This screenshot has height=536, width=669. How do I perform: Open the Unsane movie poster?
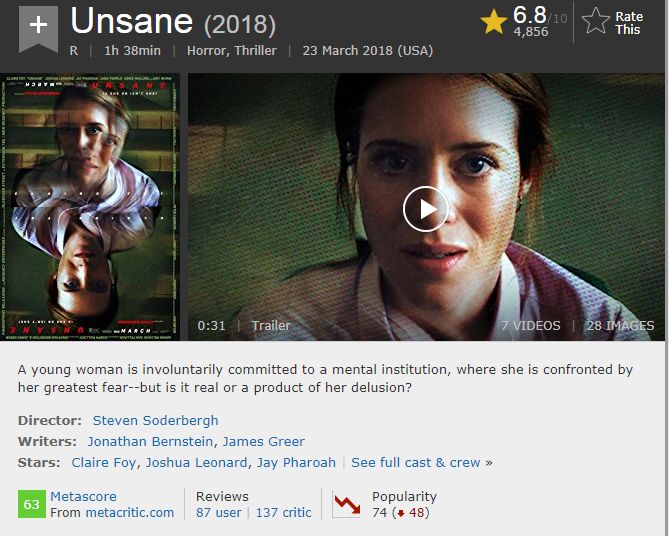tap(90, 207)
